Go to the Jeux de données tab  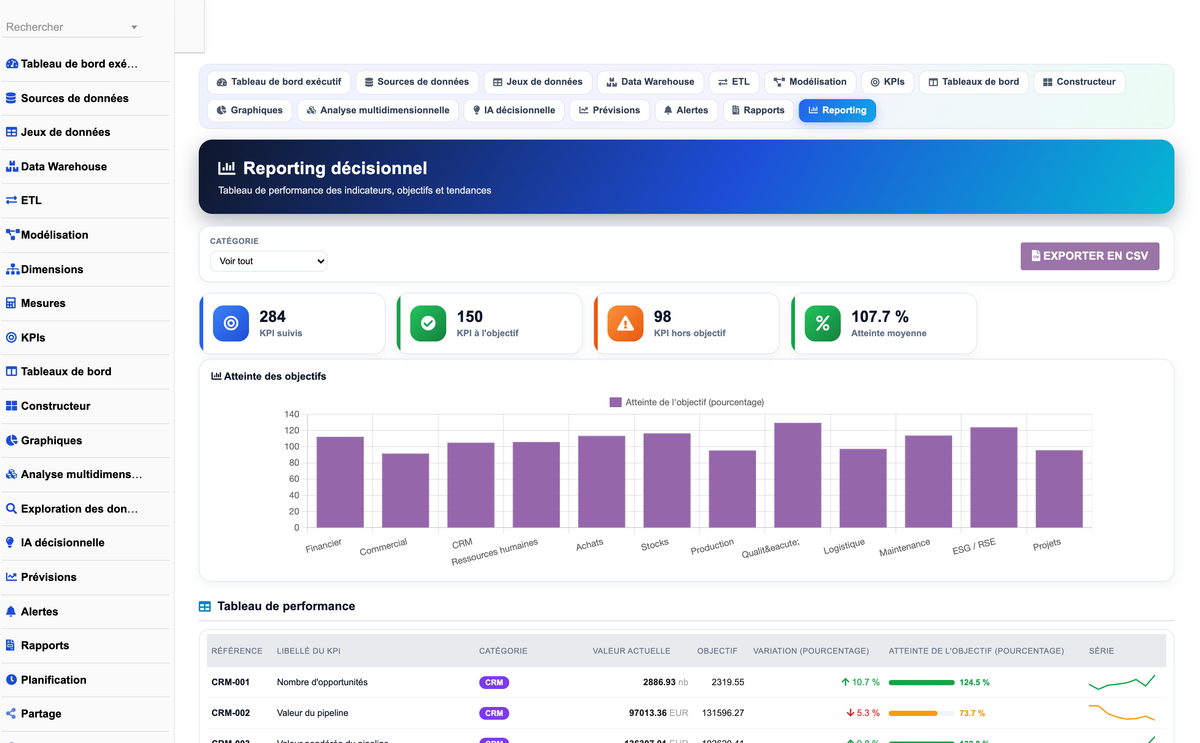click(538, 82)
